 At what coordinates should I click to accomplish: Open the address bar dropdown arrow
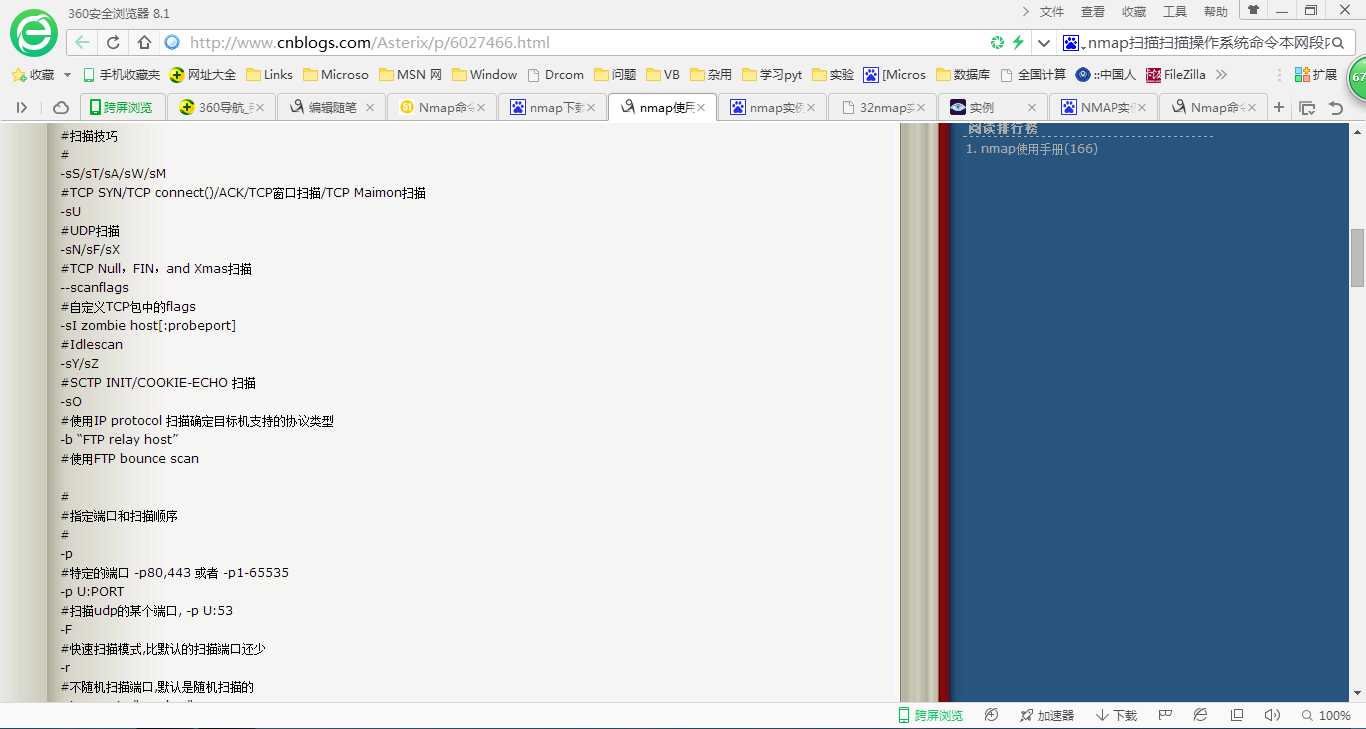[1044, 43]
